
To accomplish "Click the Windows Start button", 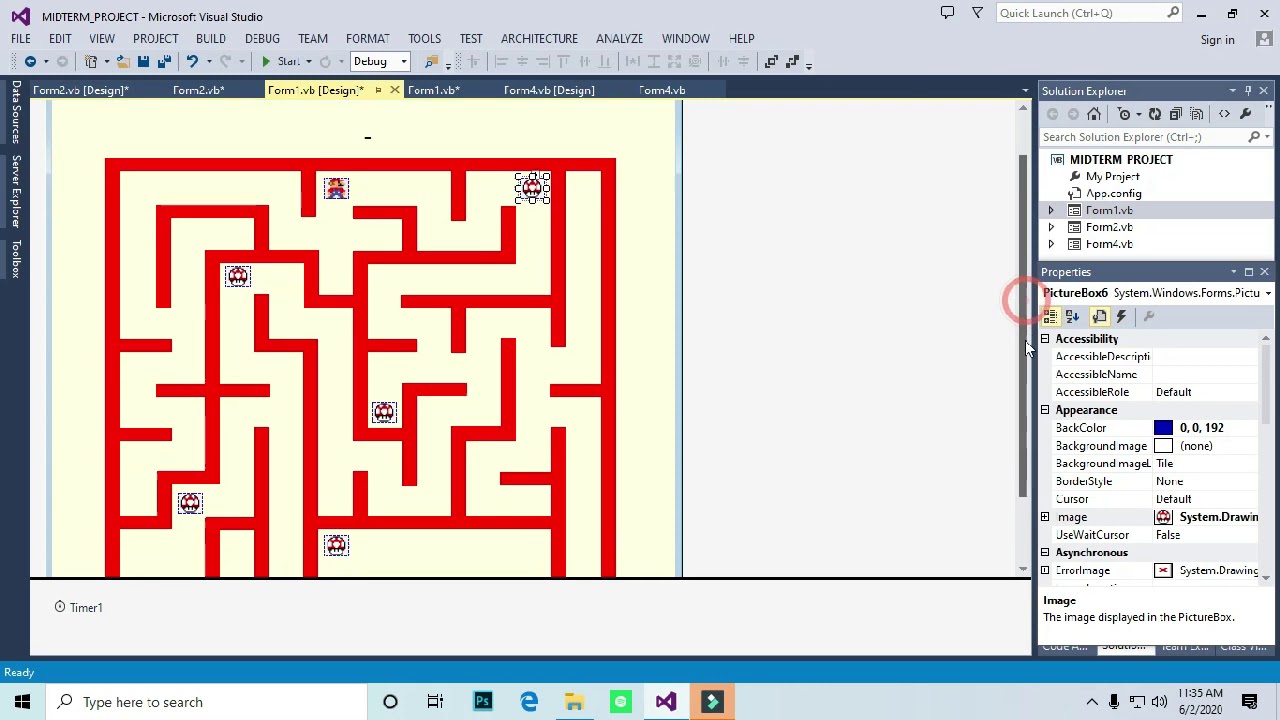I will (x=22, y=702).
